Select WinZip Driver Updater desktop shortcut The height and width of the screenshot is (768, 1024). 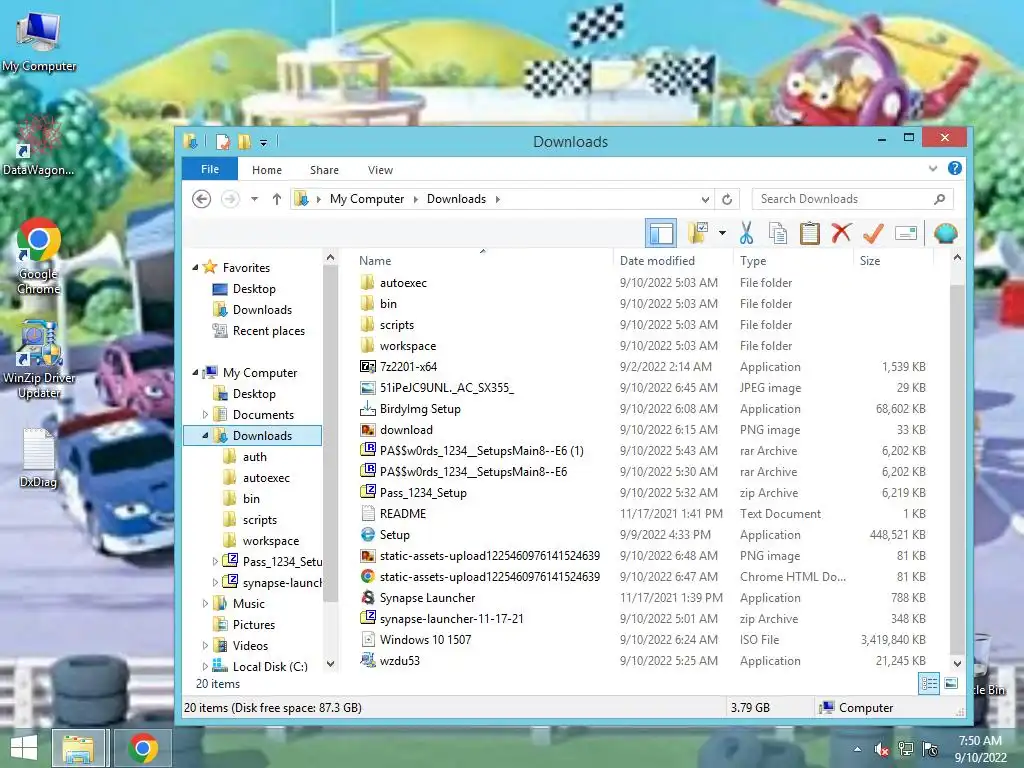39,359
